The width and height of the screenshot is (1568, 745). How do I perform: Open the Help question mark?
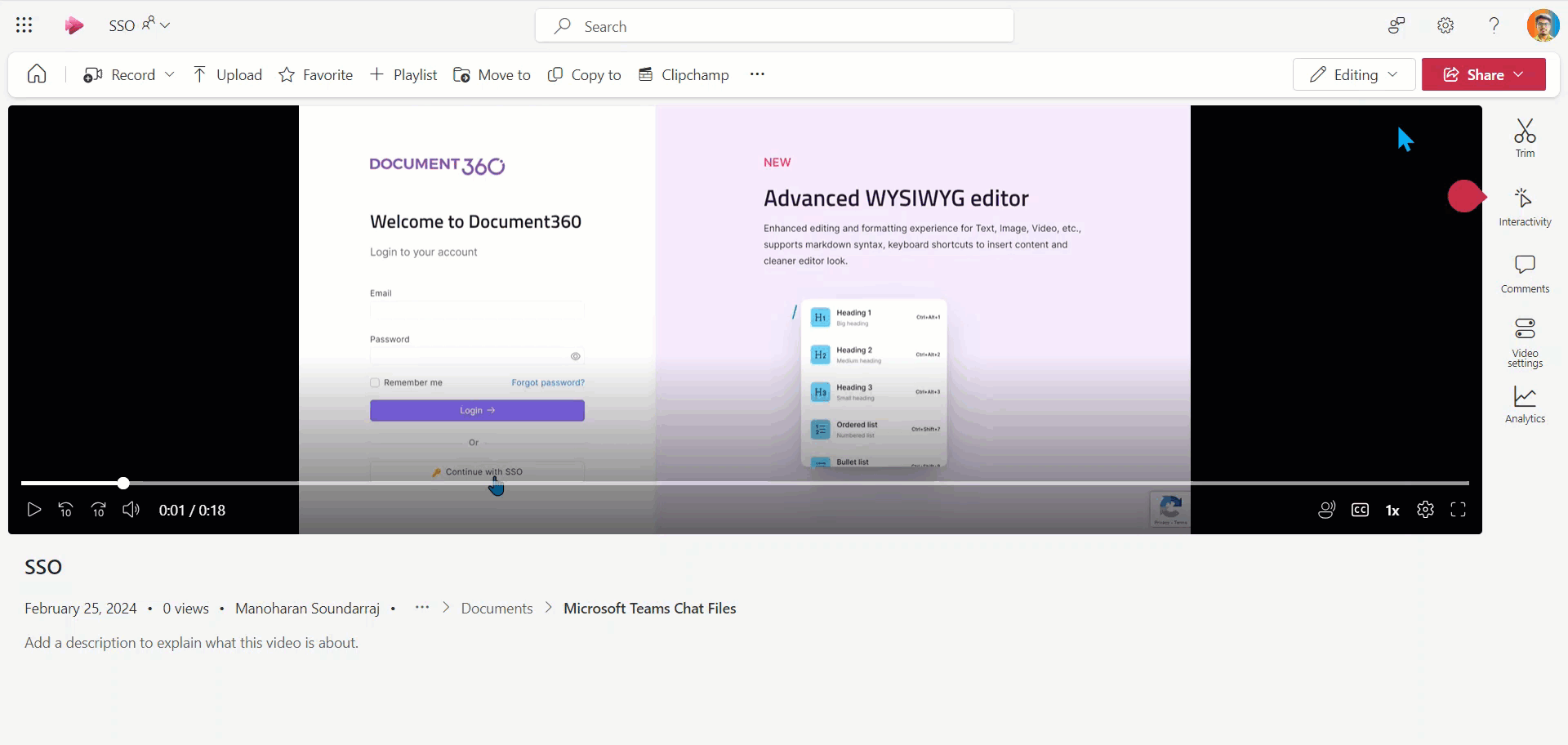tap(1494, 25)
